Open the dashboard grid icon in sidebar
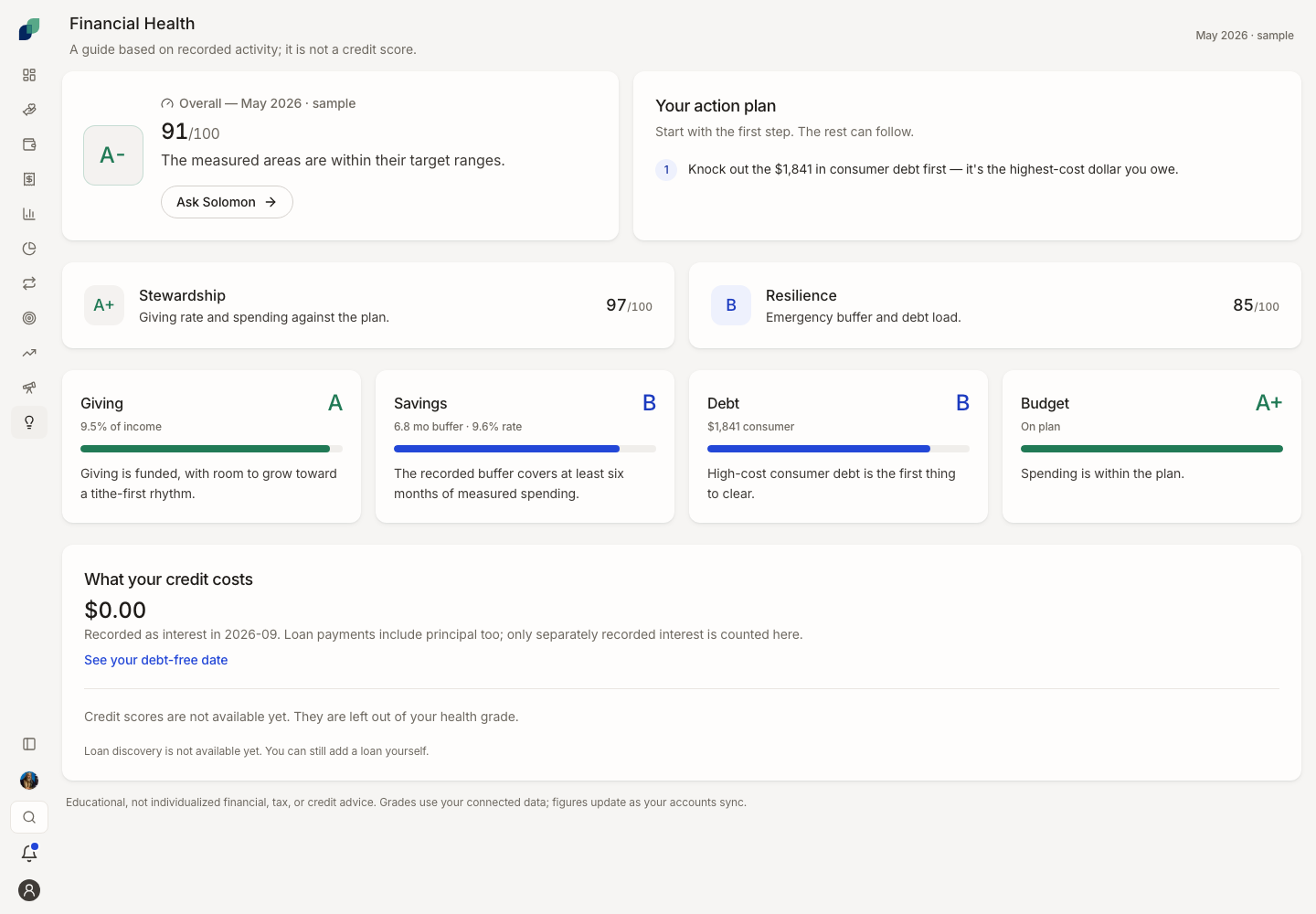The image size is (1316, 914). pos(29,75)
